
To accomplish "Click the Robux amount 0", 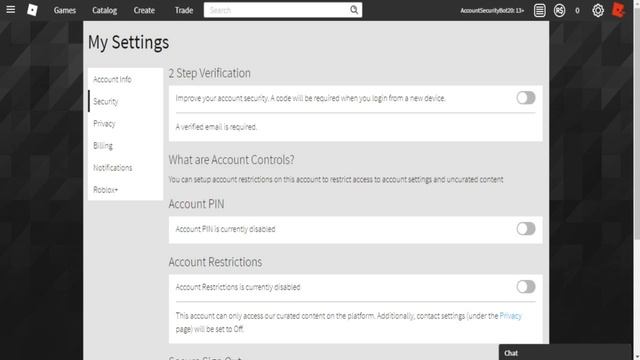I will 577,11.
